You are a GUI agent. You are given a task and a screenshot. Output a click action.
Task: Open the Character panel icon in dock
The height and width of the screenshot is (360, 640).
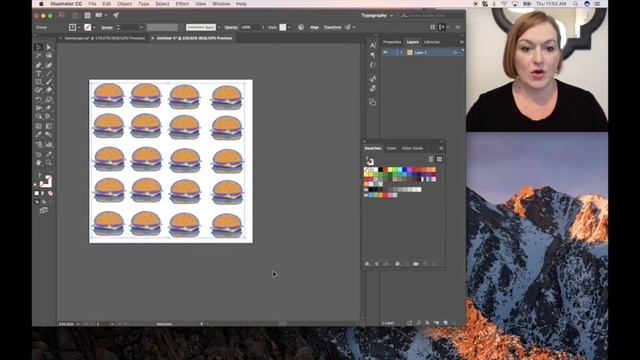tap(373, 45)
